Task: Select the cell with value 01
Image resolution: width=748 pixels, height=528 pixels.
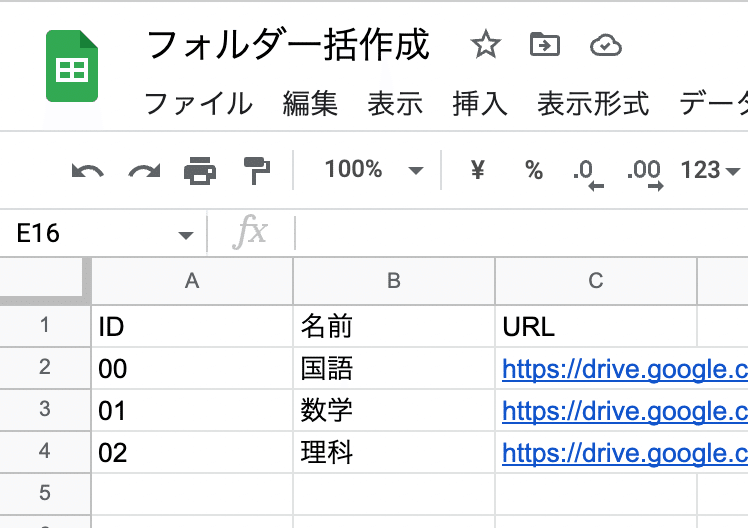Action: (x=192, y=410)
